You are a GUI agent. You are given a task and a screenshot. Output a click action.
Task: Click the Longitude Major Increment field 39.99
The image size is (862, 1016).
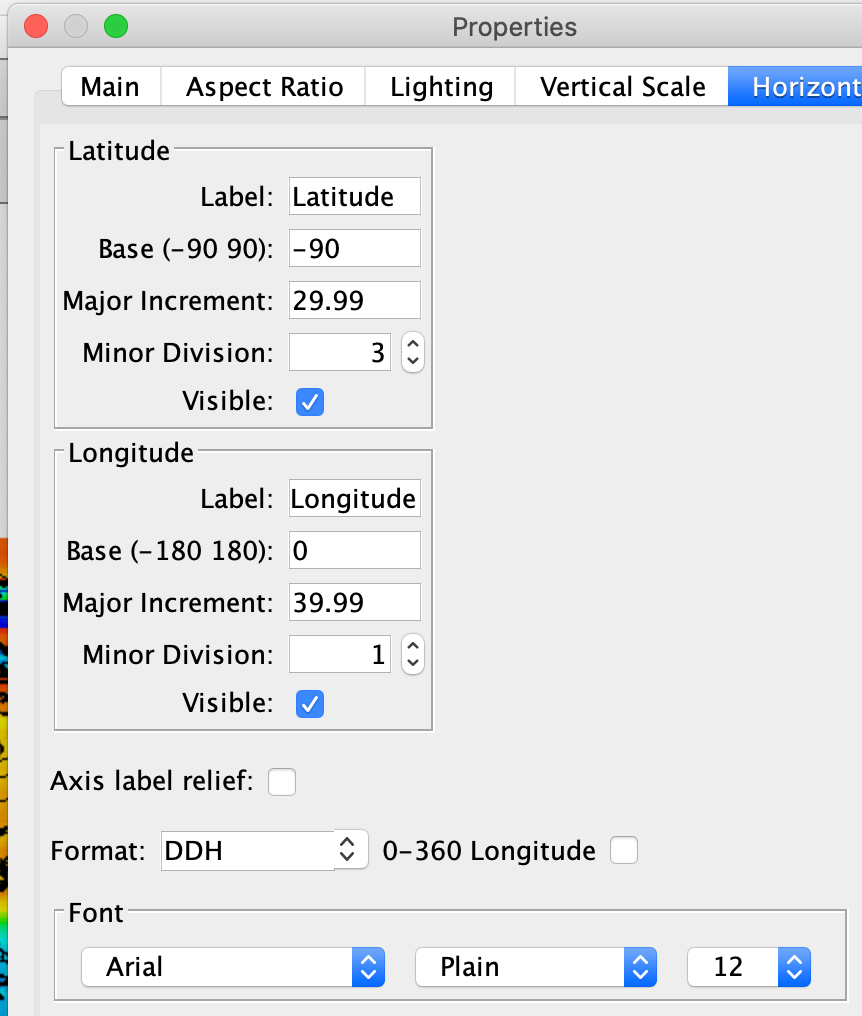(354, 603)
